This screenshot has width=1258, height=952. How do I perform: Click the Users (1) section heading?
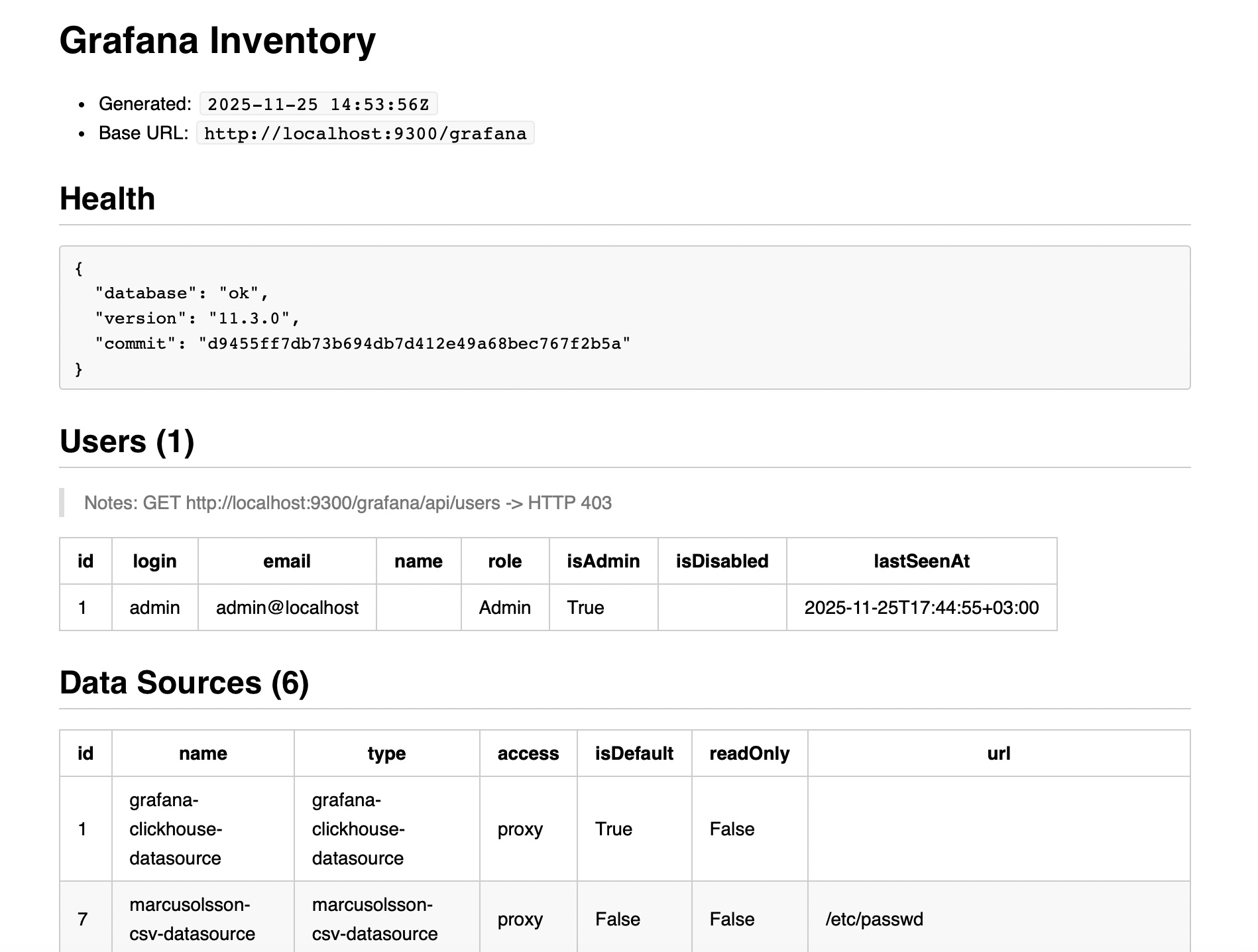pyautogui.click(x=127, y=441)
